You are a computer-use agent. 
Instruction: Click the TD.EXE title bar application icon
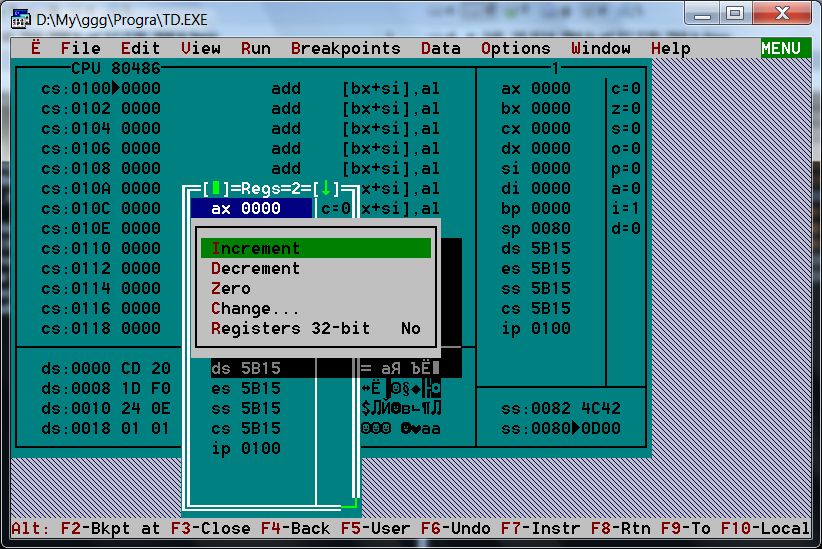[x=21, y=19]
